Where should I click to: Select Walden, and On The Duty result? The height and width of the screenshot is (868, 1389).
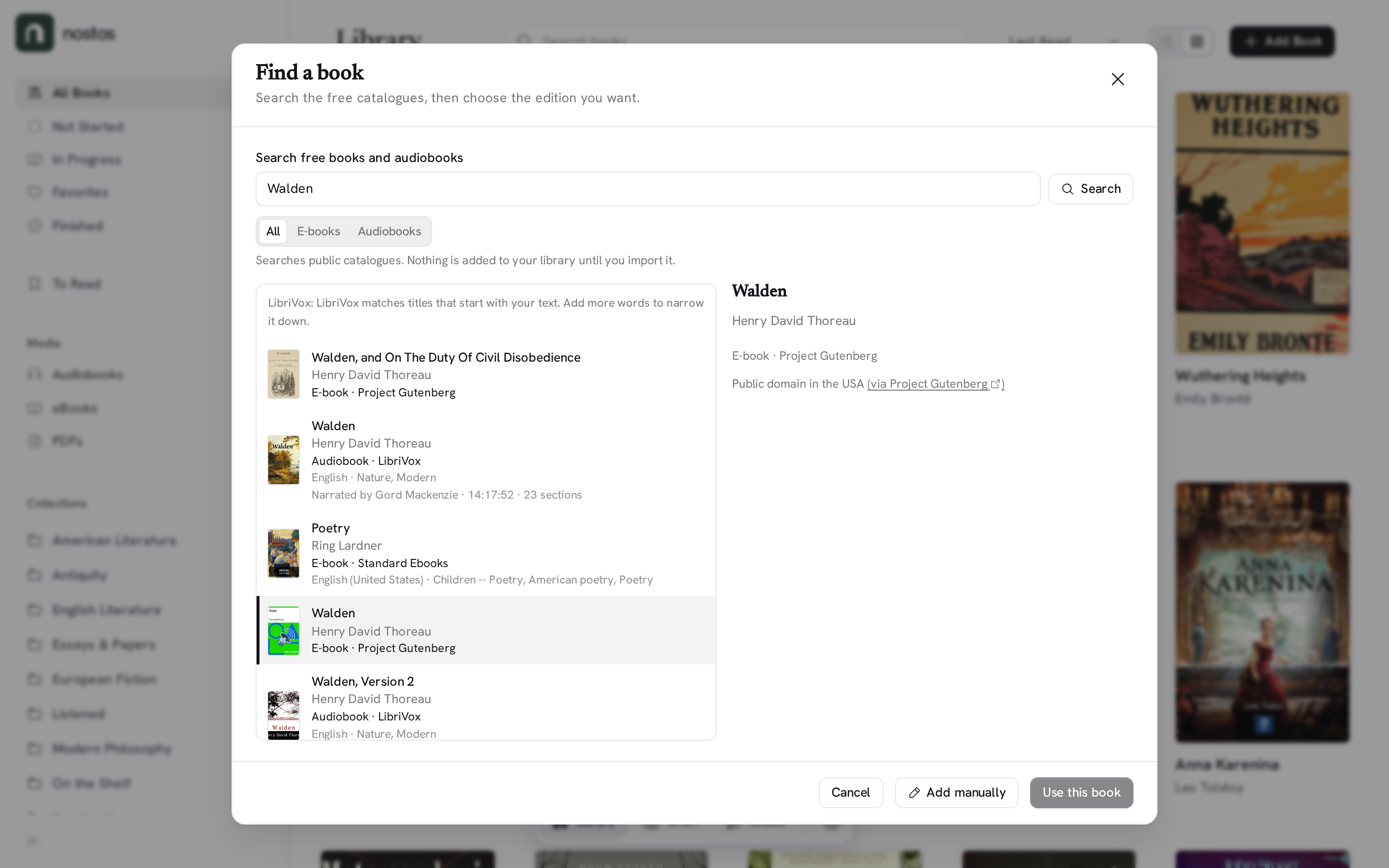tap(486, 375)
